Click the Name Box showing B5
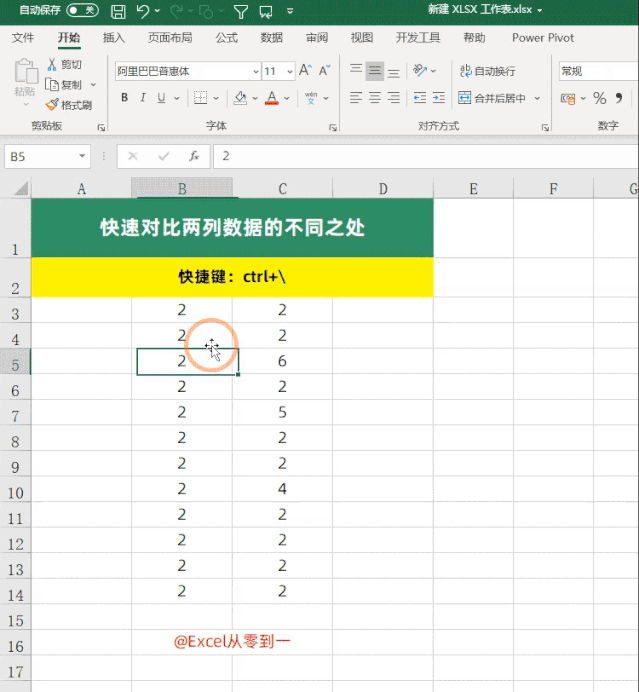This screenshot has height=692, width=639. (47, 156)
